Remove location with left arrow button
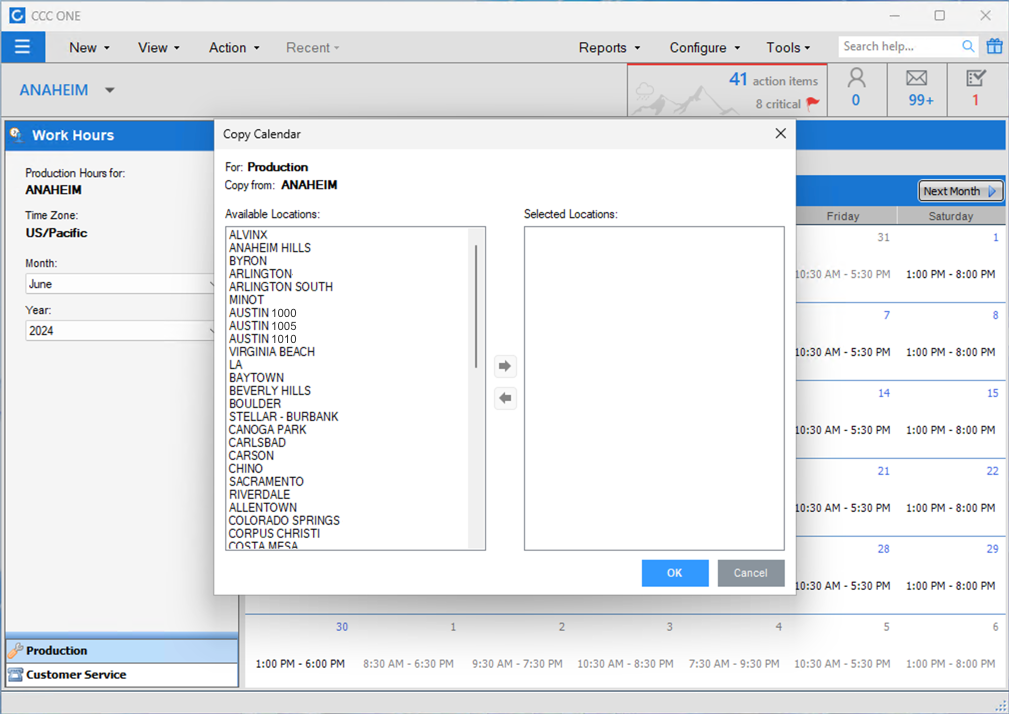 (505, 398)
